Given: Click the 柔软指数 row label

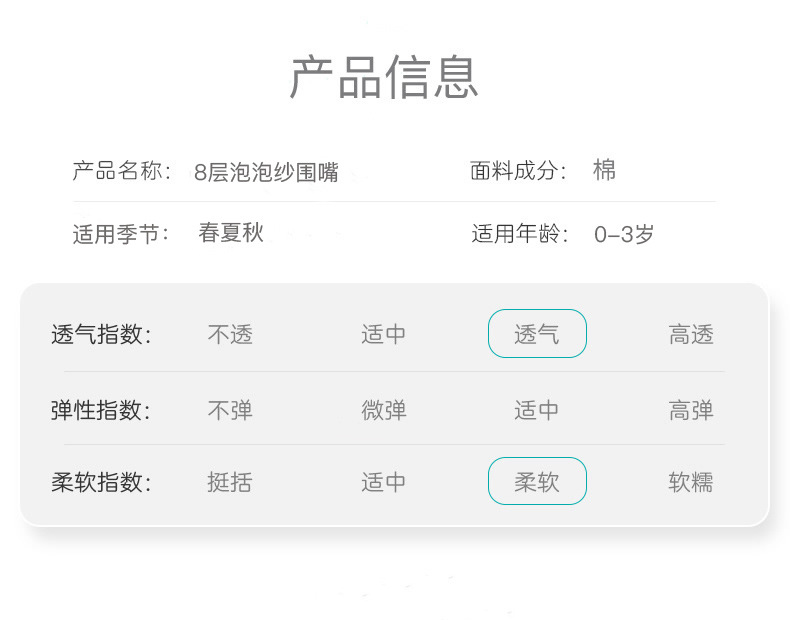Looking at the screenshot, I should click(x=101, y=482).
